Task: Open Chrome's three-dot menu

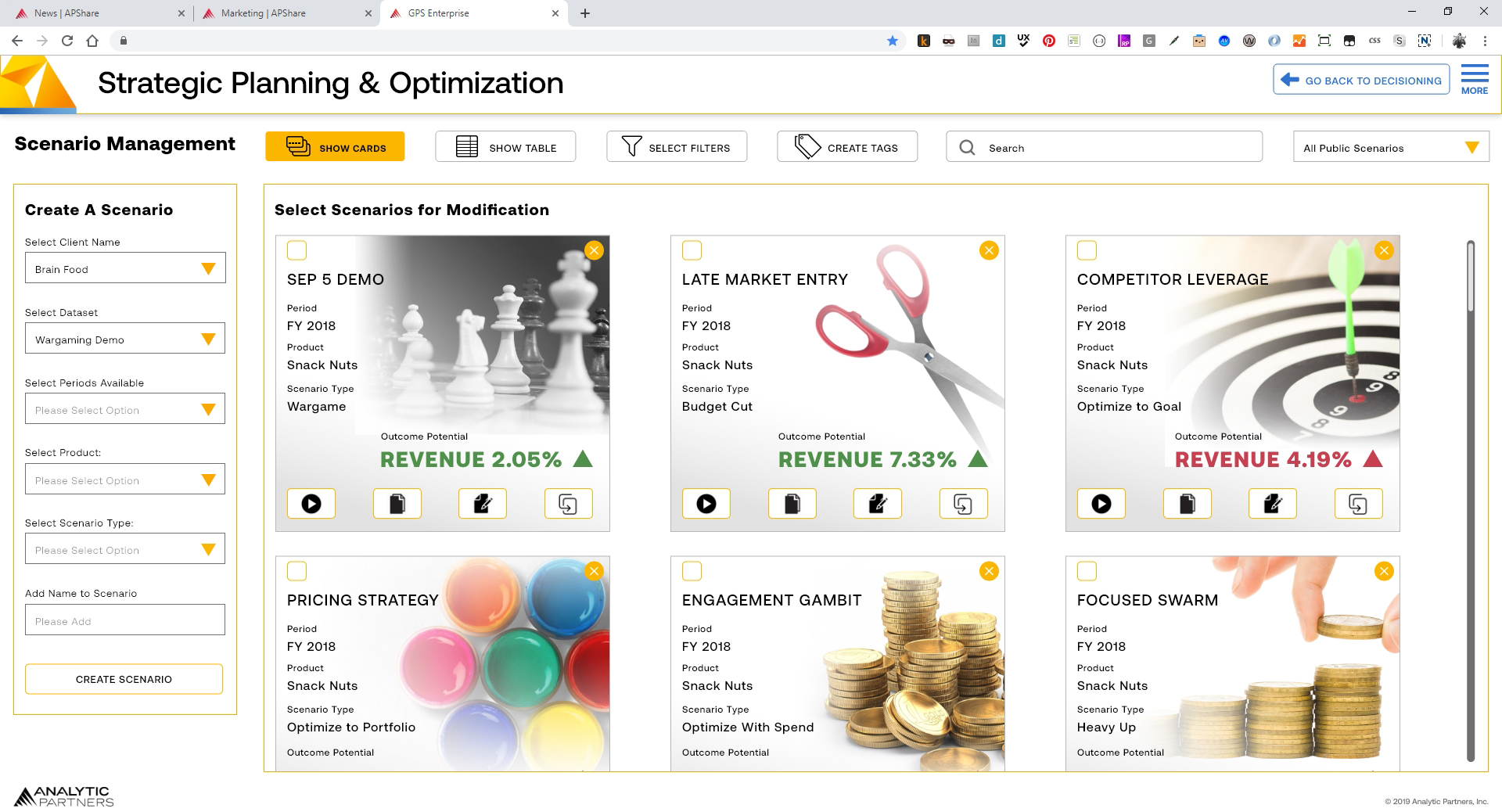Action: (1485, 41)
